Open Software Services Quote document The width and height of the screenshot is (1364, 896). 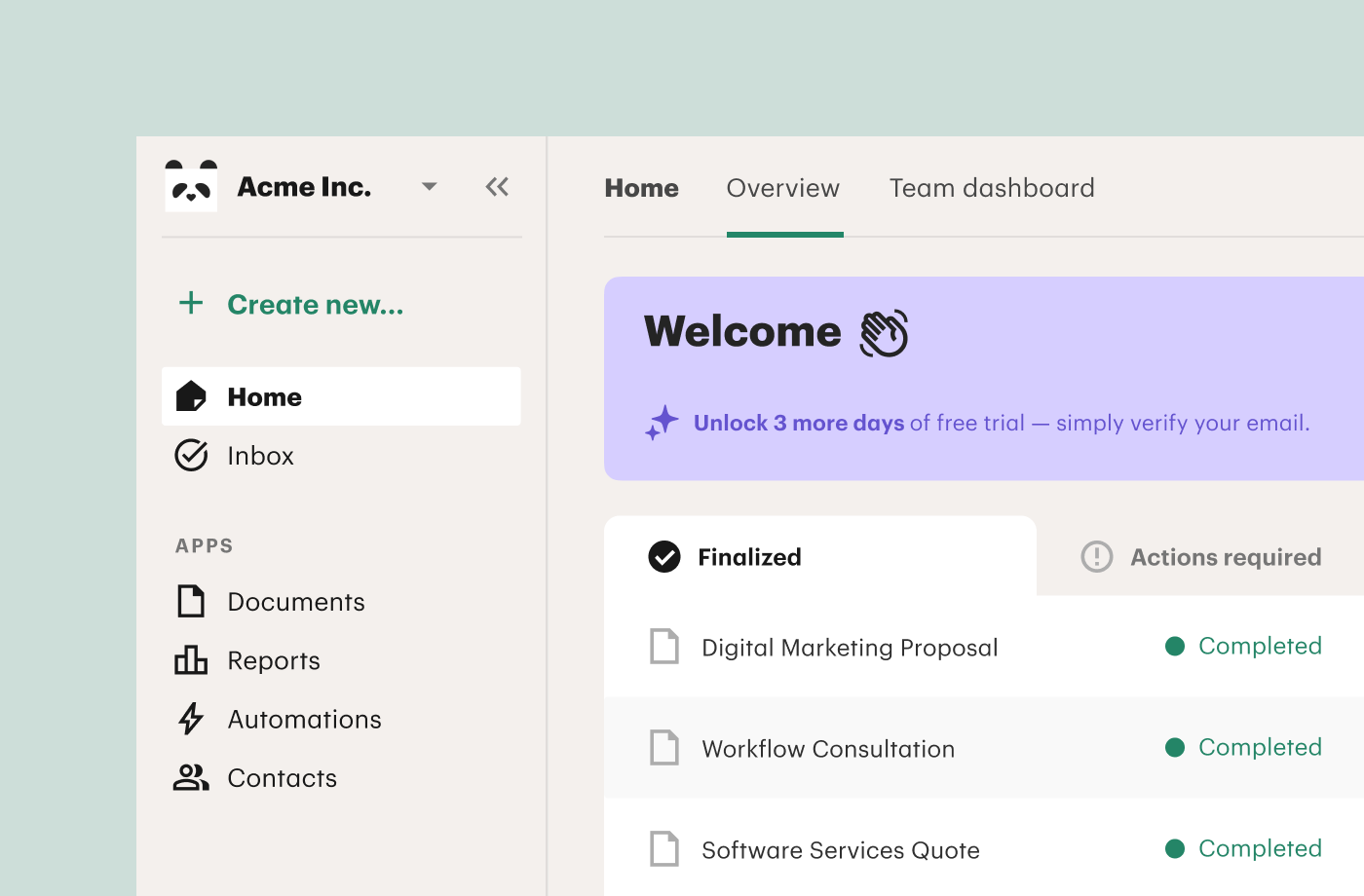(x=841, y=850)
